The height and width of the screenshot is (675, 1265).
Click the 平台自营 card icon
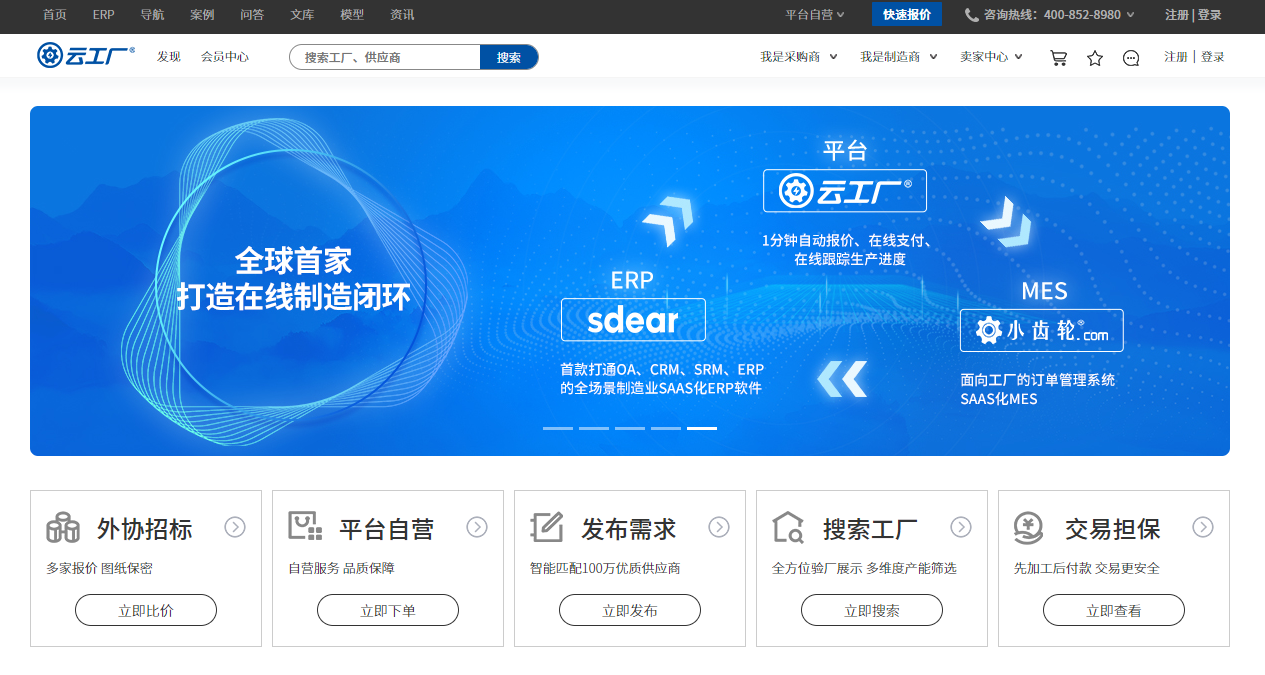pyautogui.click(x=305, y=527)
